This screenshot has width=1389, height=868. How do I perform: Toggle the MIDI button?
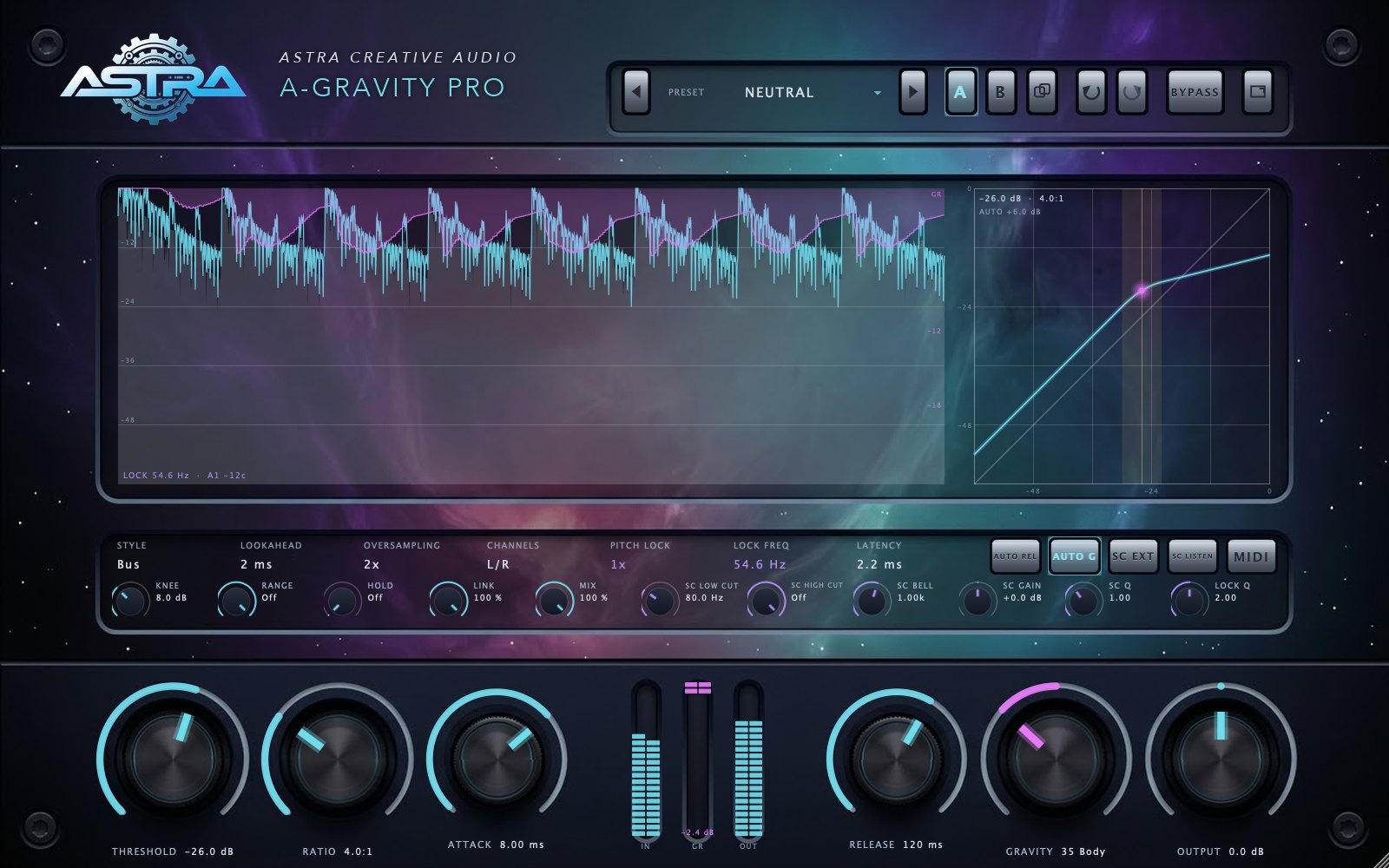[x=1251, y=556]
